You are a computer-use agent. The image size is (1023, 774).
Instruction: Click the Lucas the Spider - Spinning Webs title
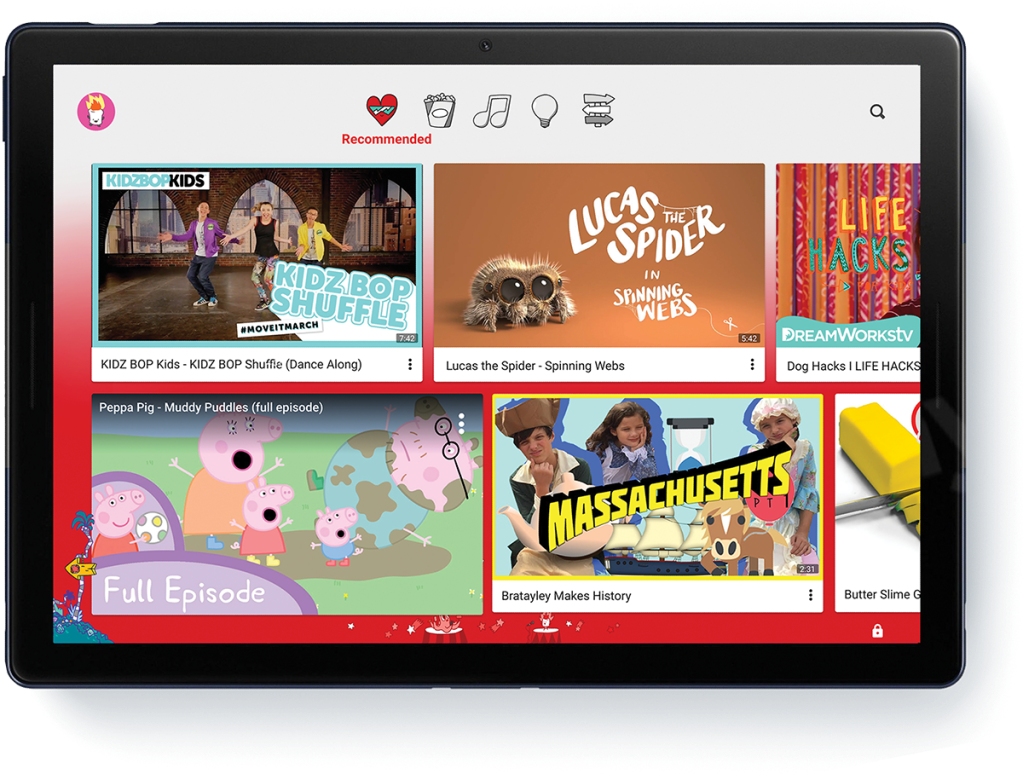coord(535,366)
